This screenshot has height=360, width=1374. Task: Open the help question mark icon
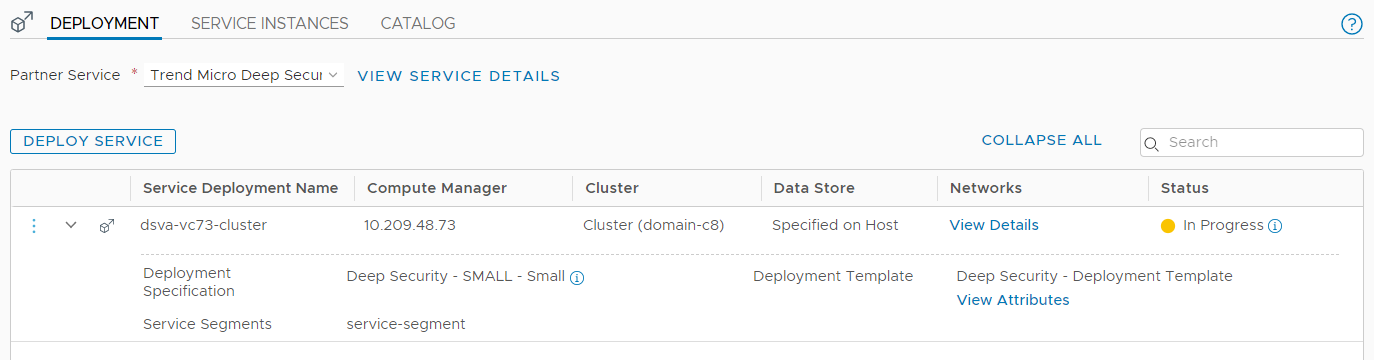click(x=1352, y=24)
